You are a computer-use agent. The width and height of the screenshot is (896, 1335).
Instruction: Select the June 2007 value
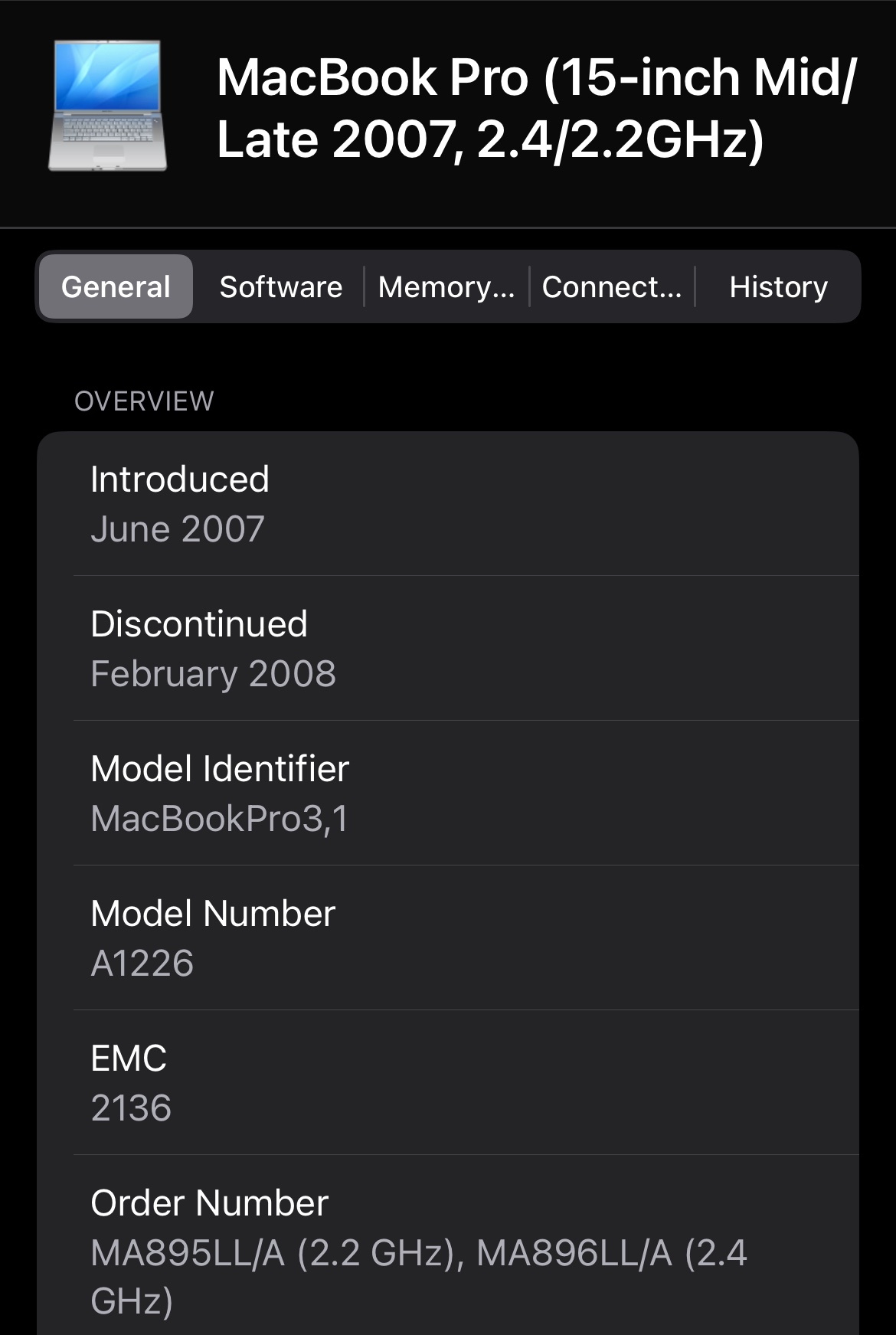point(178,529)
